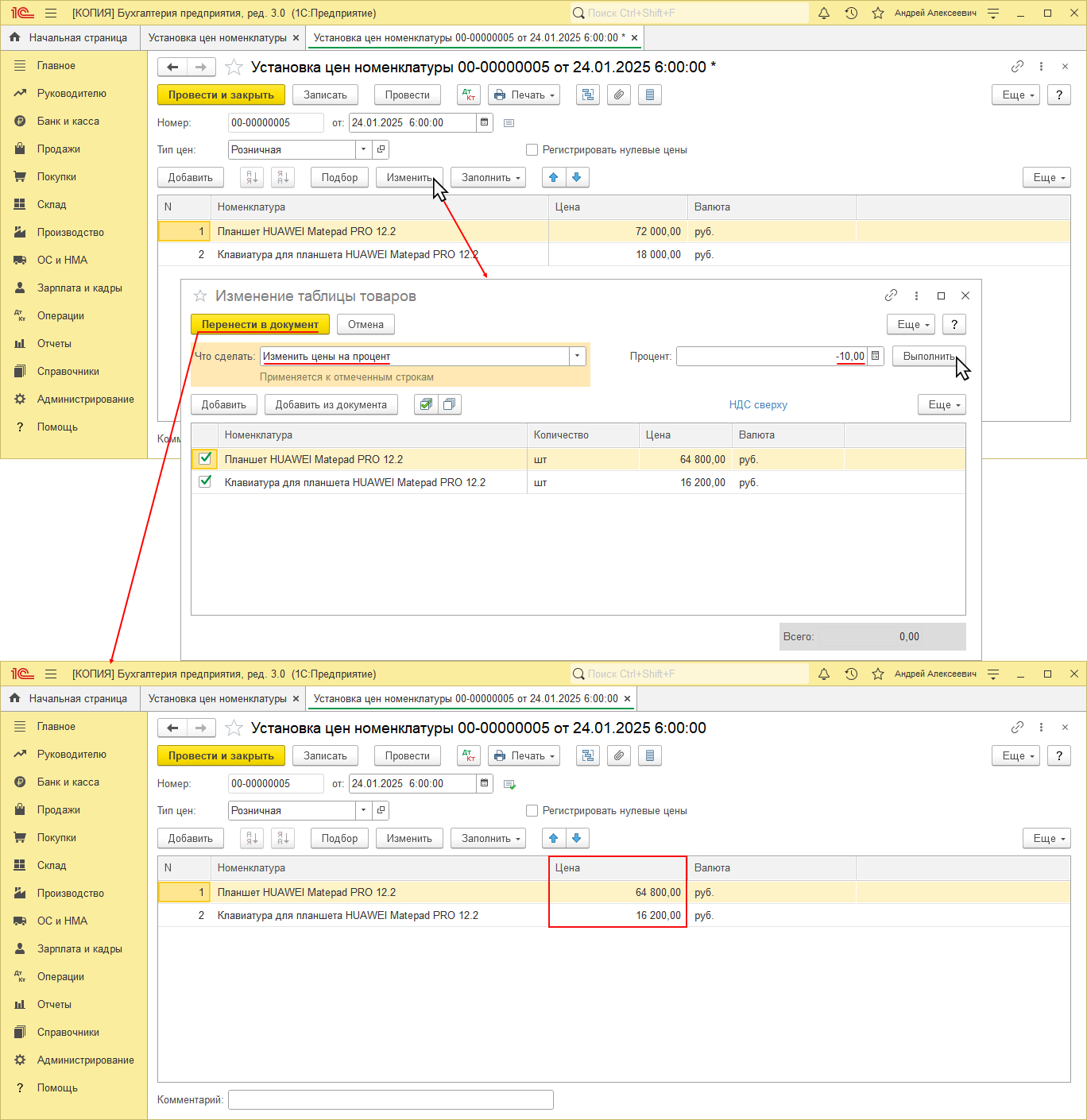The image size is (1087, 1120).
Task: Click Отмена in the dialog
Action: (x=366, y=324)
